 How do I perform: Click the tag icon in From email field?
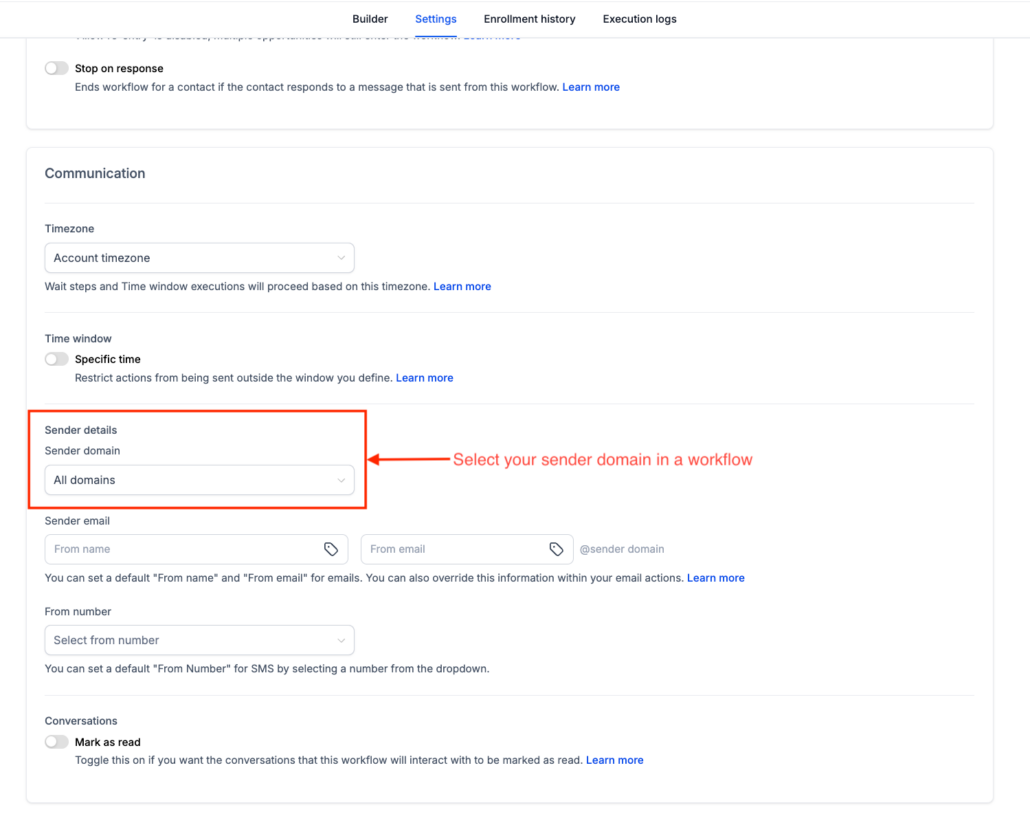(556, 549)
